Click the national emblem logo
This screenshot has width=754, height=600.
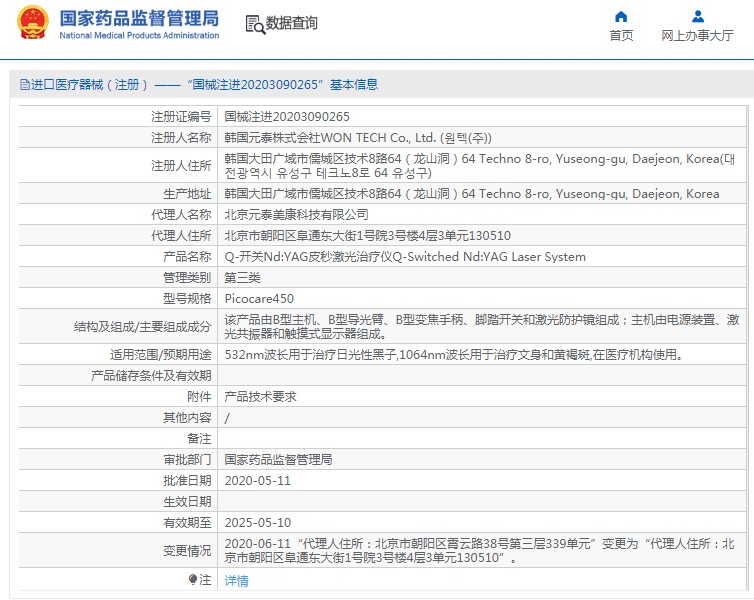pyautogui.click(x=33, y=22)
